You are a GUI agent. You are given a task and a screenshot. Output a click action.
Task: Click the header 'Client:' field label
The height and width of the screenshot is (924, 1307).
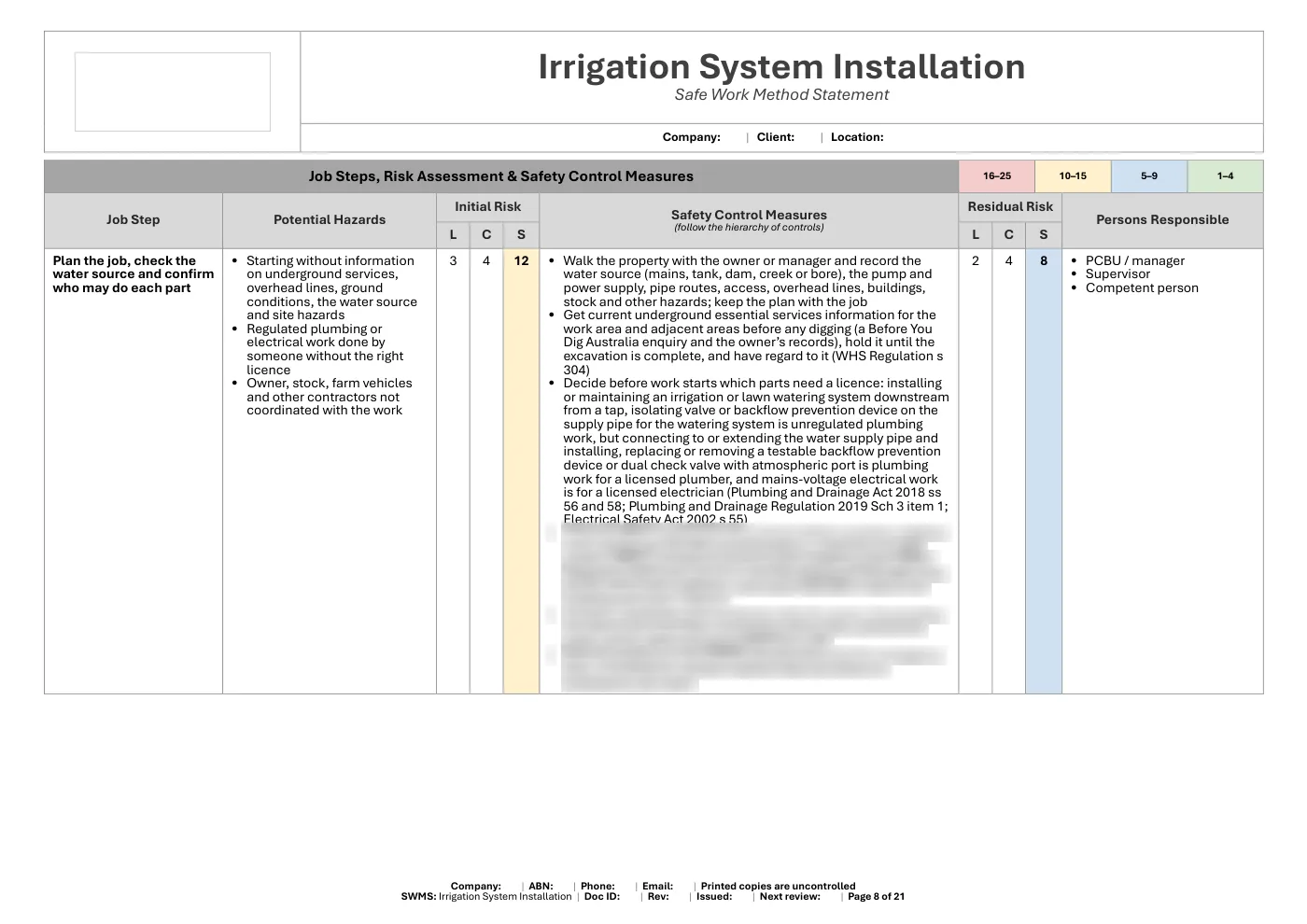[x=776, y=137]
